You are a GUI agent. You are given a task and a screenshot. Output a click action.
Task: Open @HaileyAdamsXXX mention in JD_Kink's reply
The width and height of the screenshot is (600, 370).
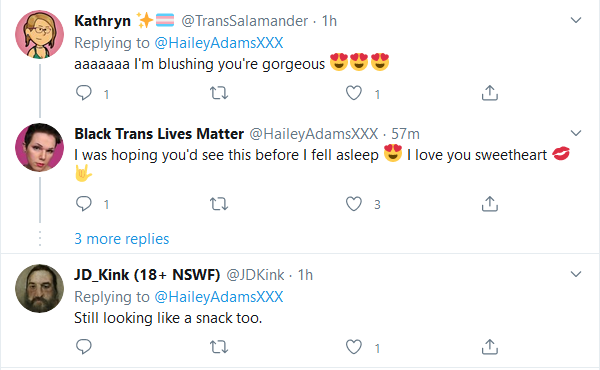[218, 297]
